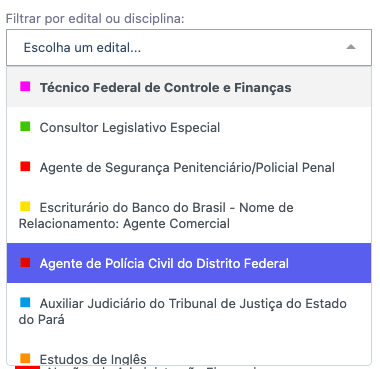The width and height of the screenshot is (380, 369).
Task: Collapse the dropdown with the arrow icon
Action: pyautogui.click(x=351, y=47)
